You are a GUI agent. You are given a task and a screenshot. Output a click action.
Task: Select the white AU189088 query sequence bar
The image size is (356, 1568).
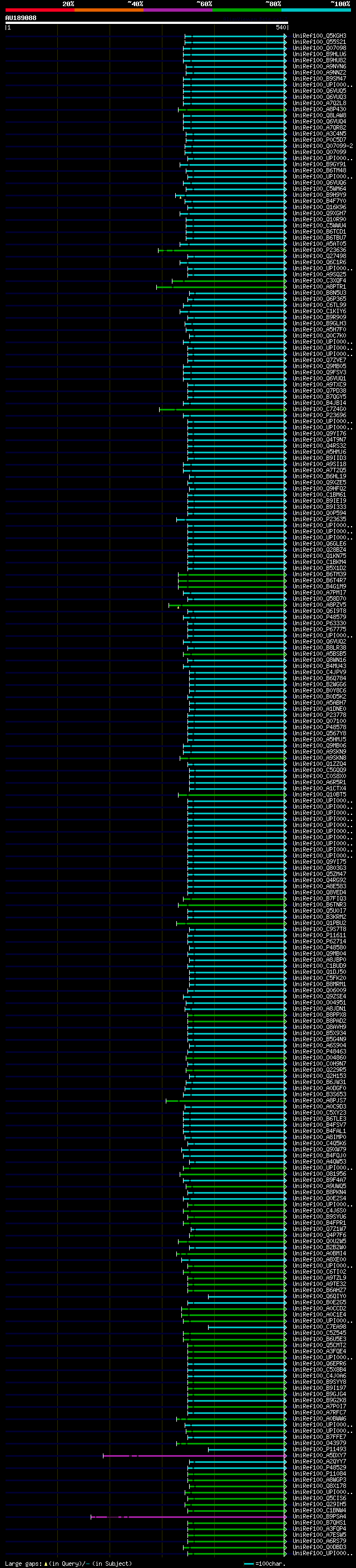[147, 23]
